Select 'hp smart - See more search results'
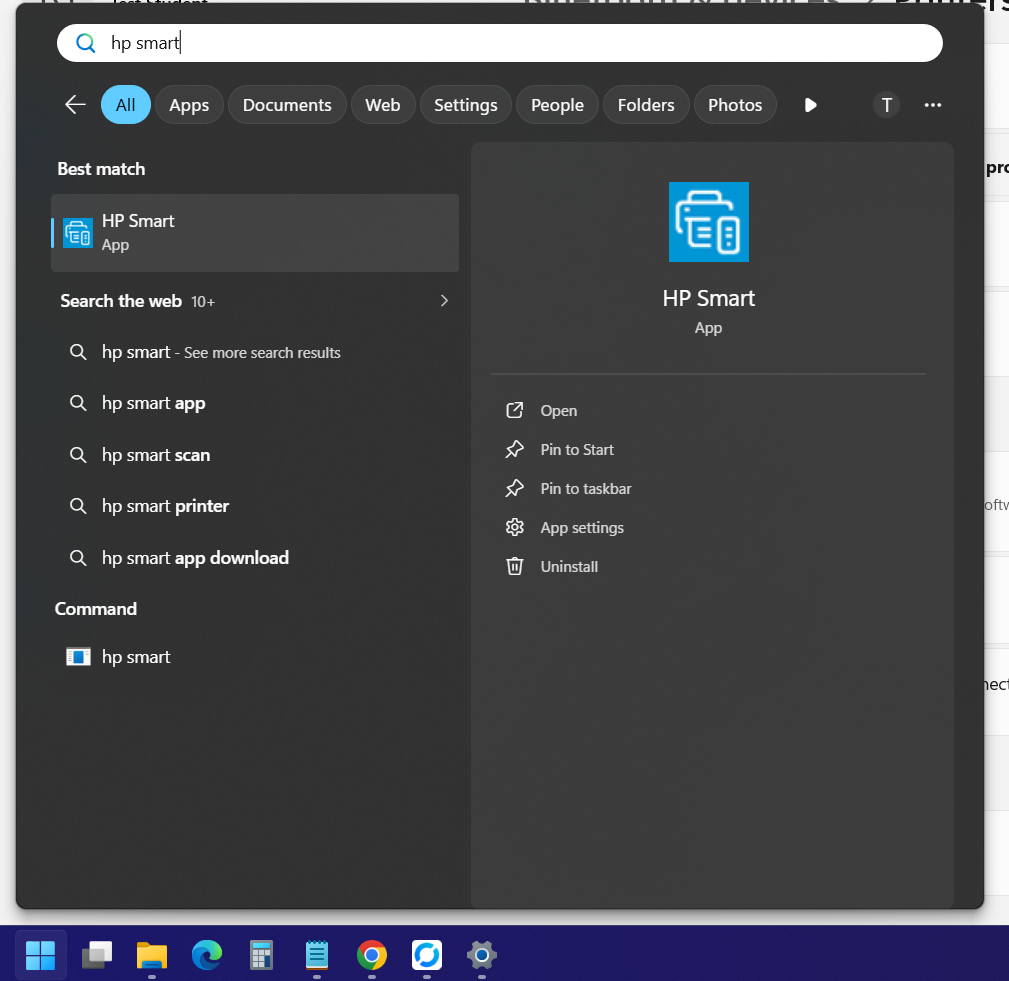1009x981 pixels. point(255,352)
